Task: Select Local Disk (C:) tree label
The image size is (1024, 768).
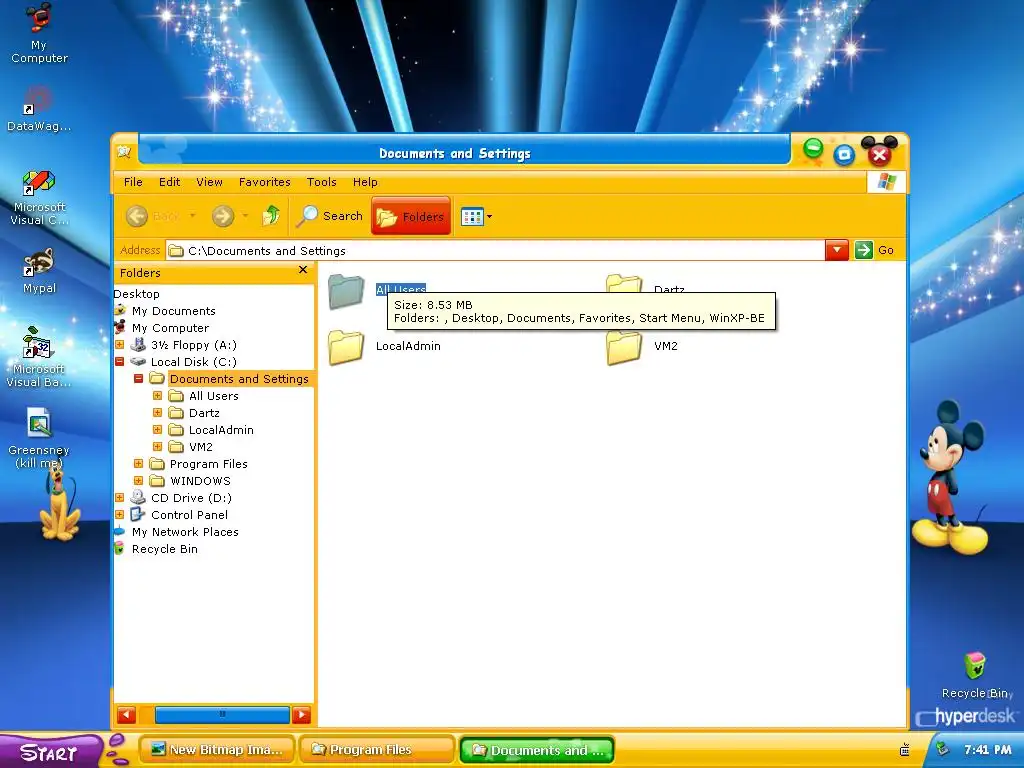Action: (194, 362)
